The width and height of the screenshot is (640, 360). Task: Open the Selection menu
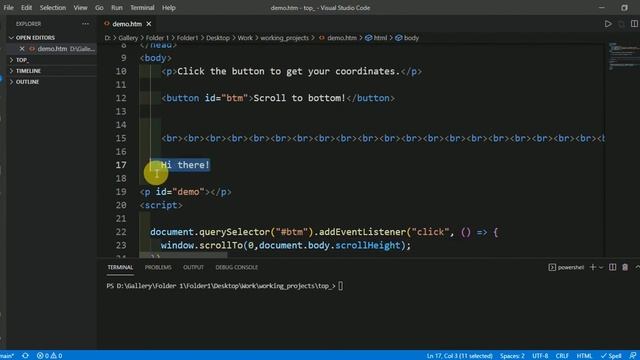(x=53, y=7)
